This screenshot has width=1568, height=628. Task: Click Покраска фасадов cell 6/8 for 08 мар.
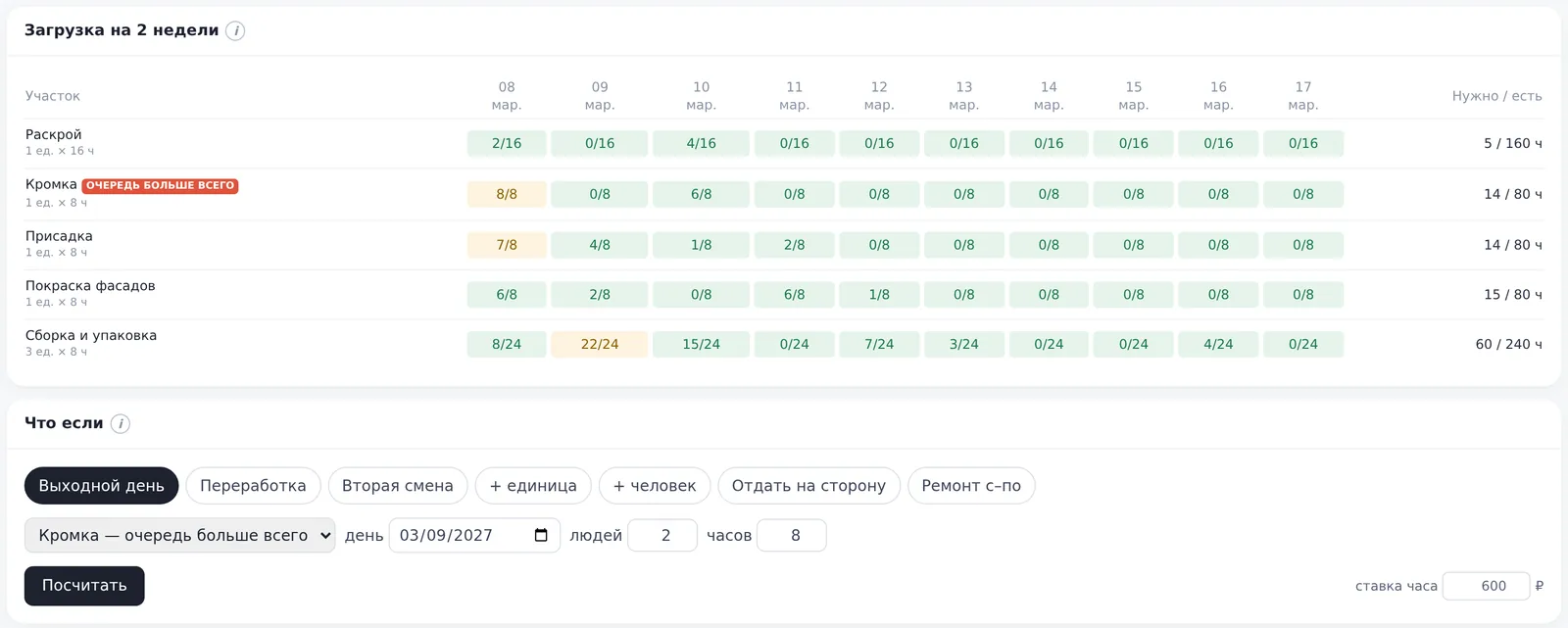coord(507,294)
